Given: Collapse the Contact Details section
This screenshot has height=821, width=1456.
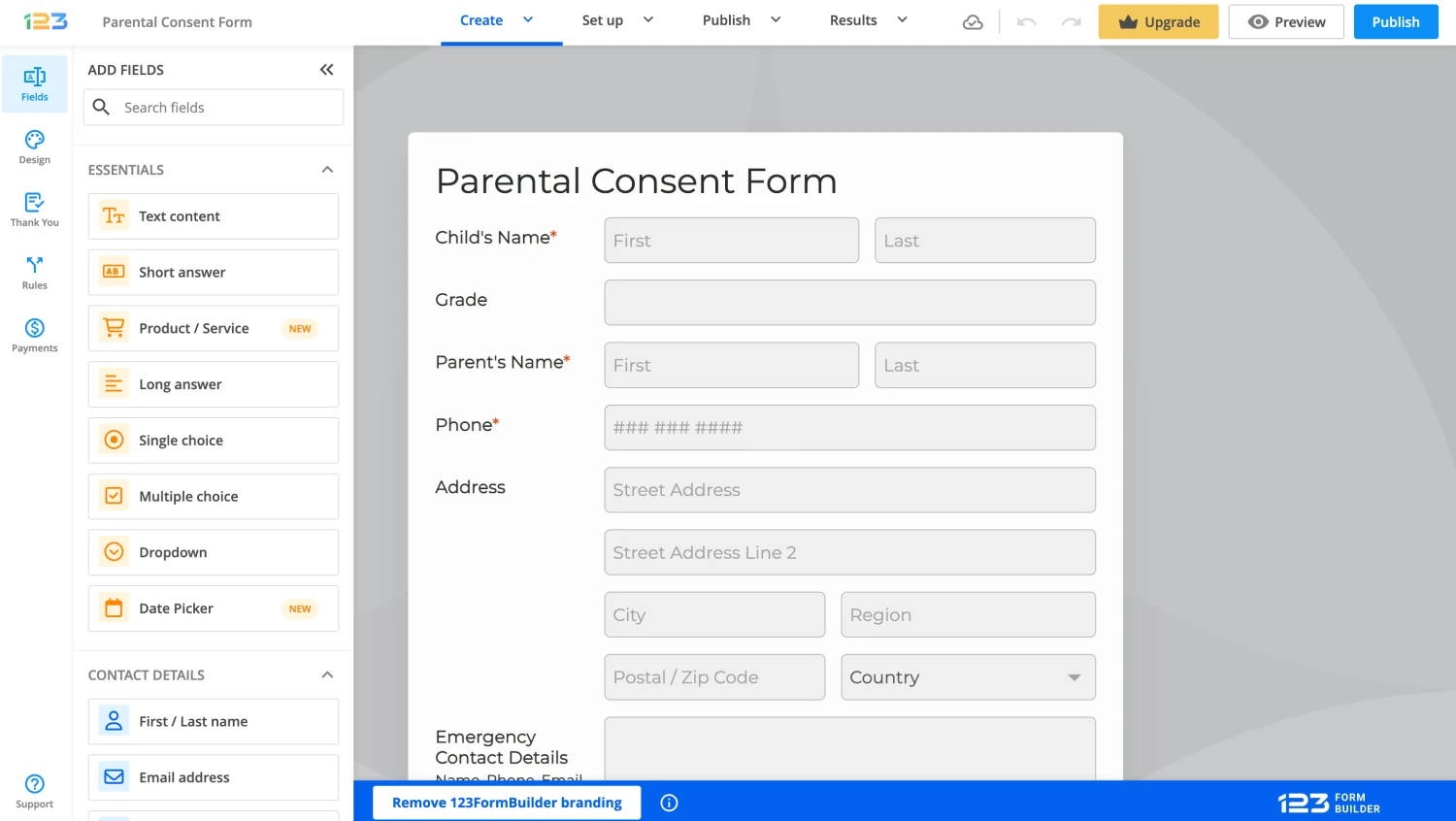Looking at the screenshot, I should pyautogui.click(x=328, y=674).
